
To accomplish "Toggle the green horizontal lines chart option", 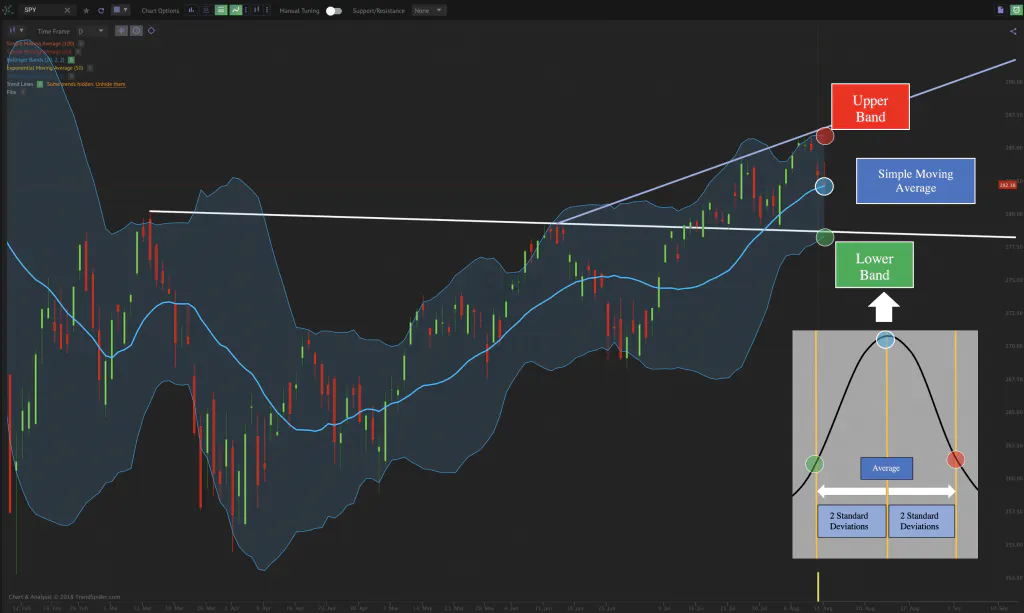I will (221, 10).
